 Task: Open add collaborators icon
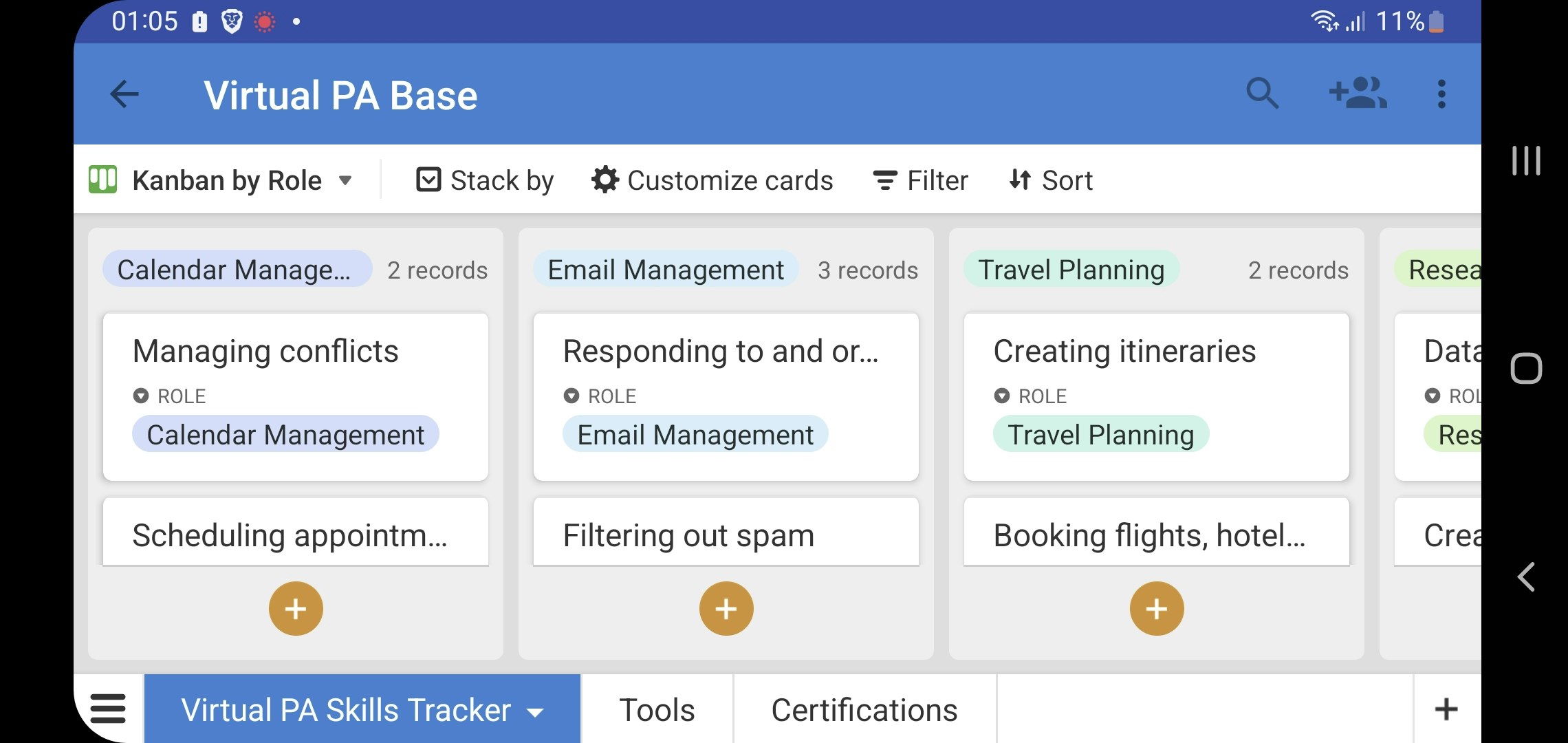[x=1358, y=94]
